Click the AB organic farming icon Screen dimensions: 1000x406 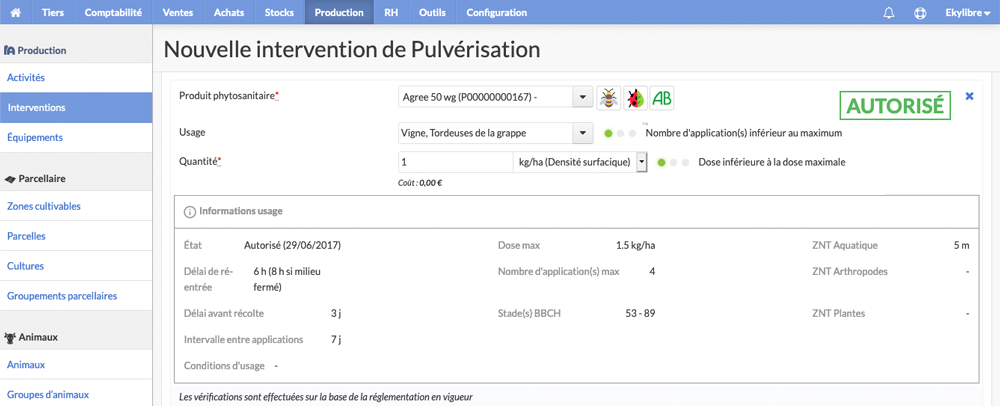[661, 98]
